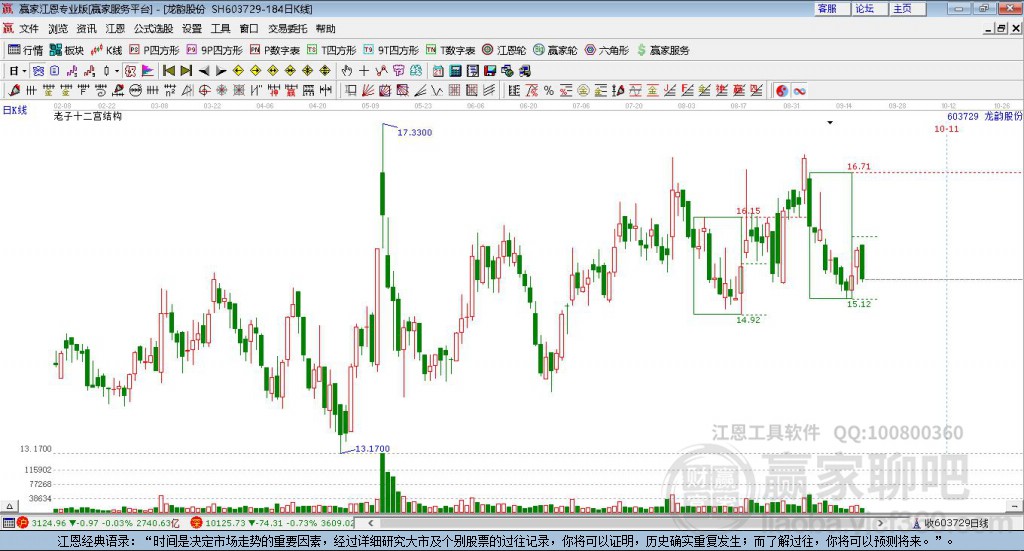Click the status bar grid icon
The height and width of the screenshot is (551, 1024).
click(8, 523)
